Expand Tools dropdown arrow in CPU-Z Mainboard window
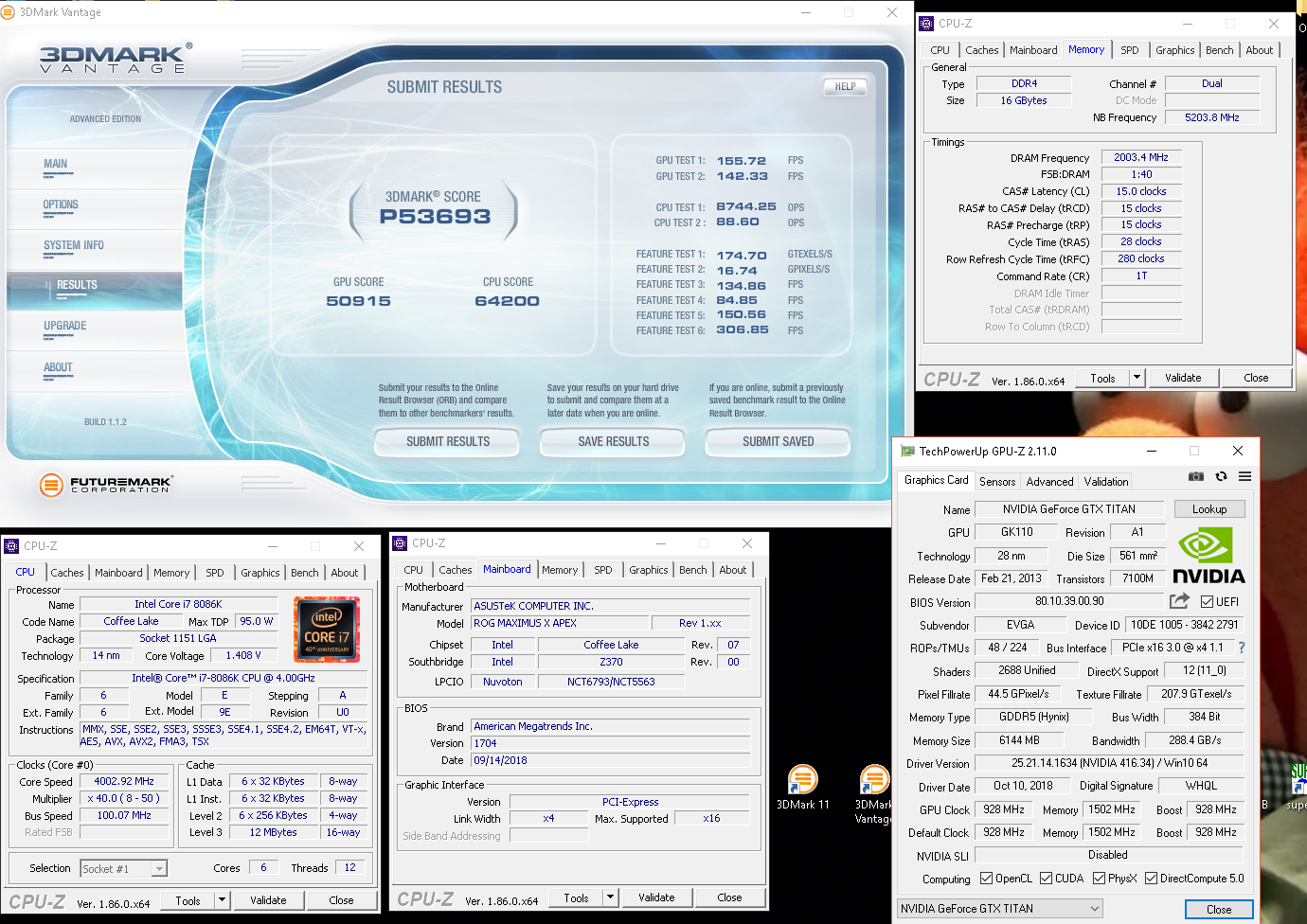Screen dimensions: 1307x924 611,897
